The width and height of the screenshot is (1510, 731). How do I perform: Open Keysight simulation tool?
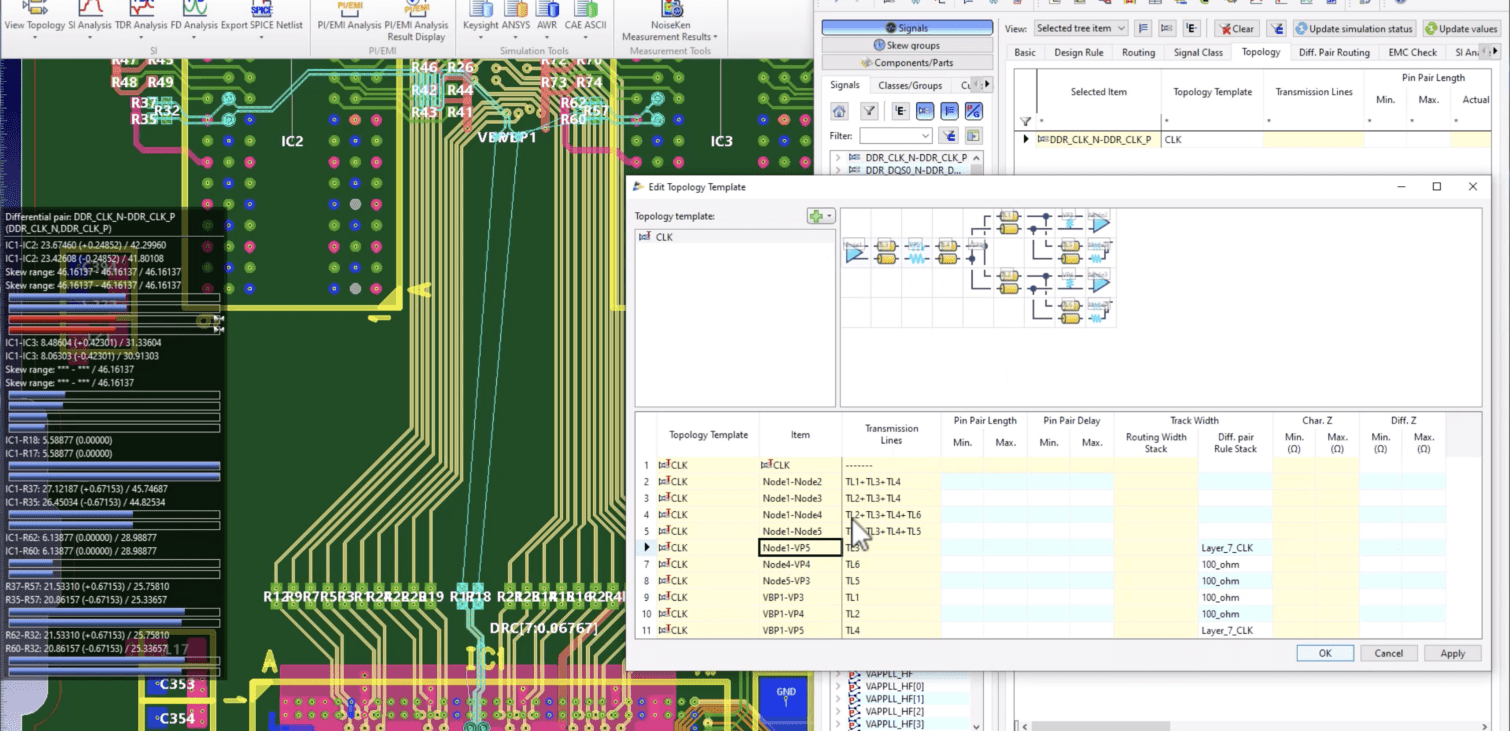click(481, 18)
